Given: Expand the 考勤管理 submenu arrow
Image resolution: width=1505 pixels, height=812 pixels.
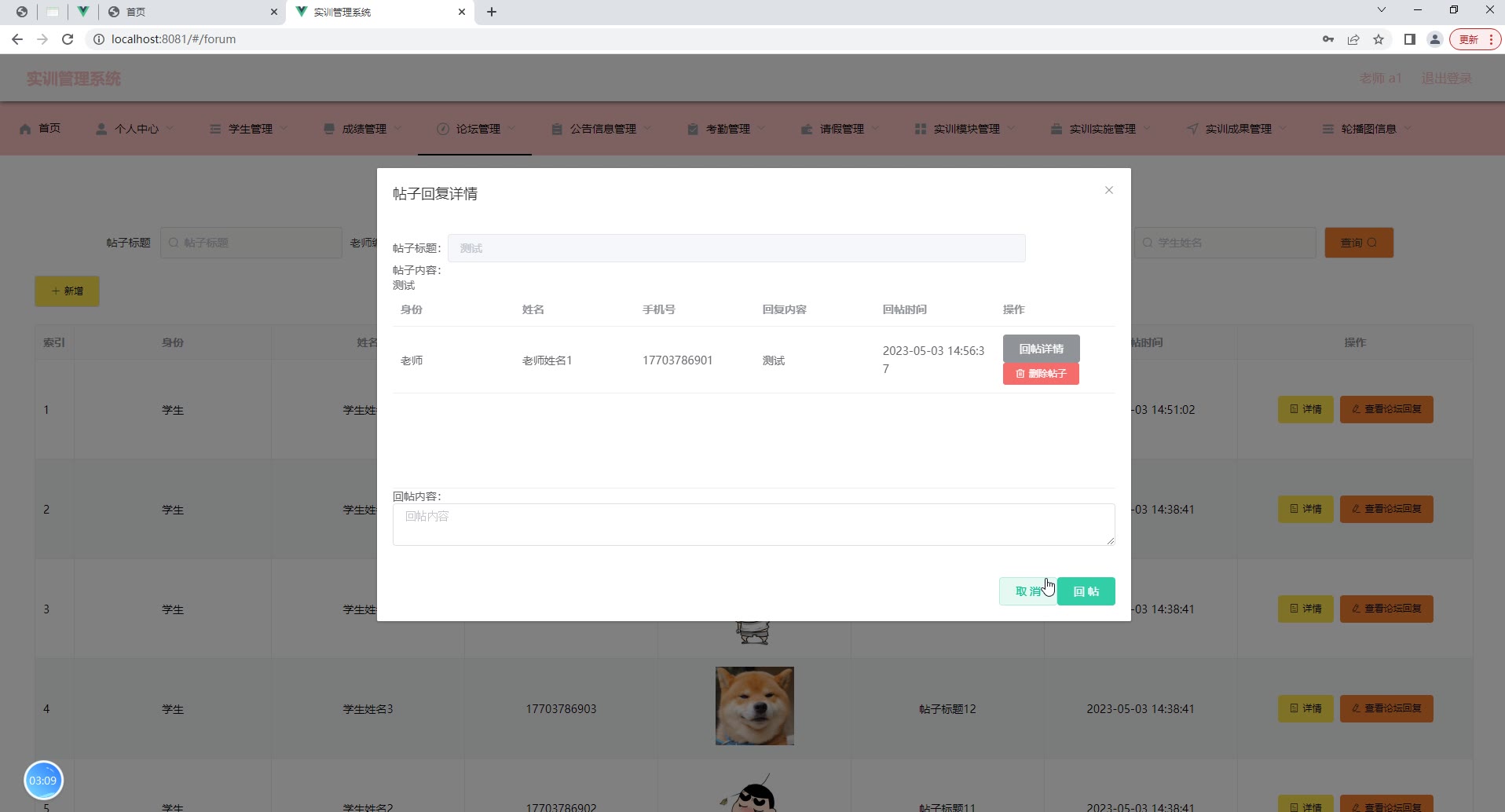Looking at the screenshot, I should point(761,129).
